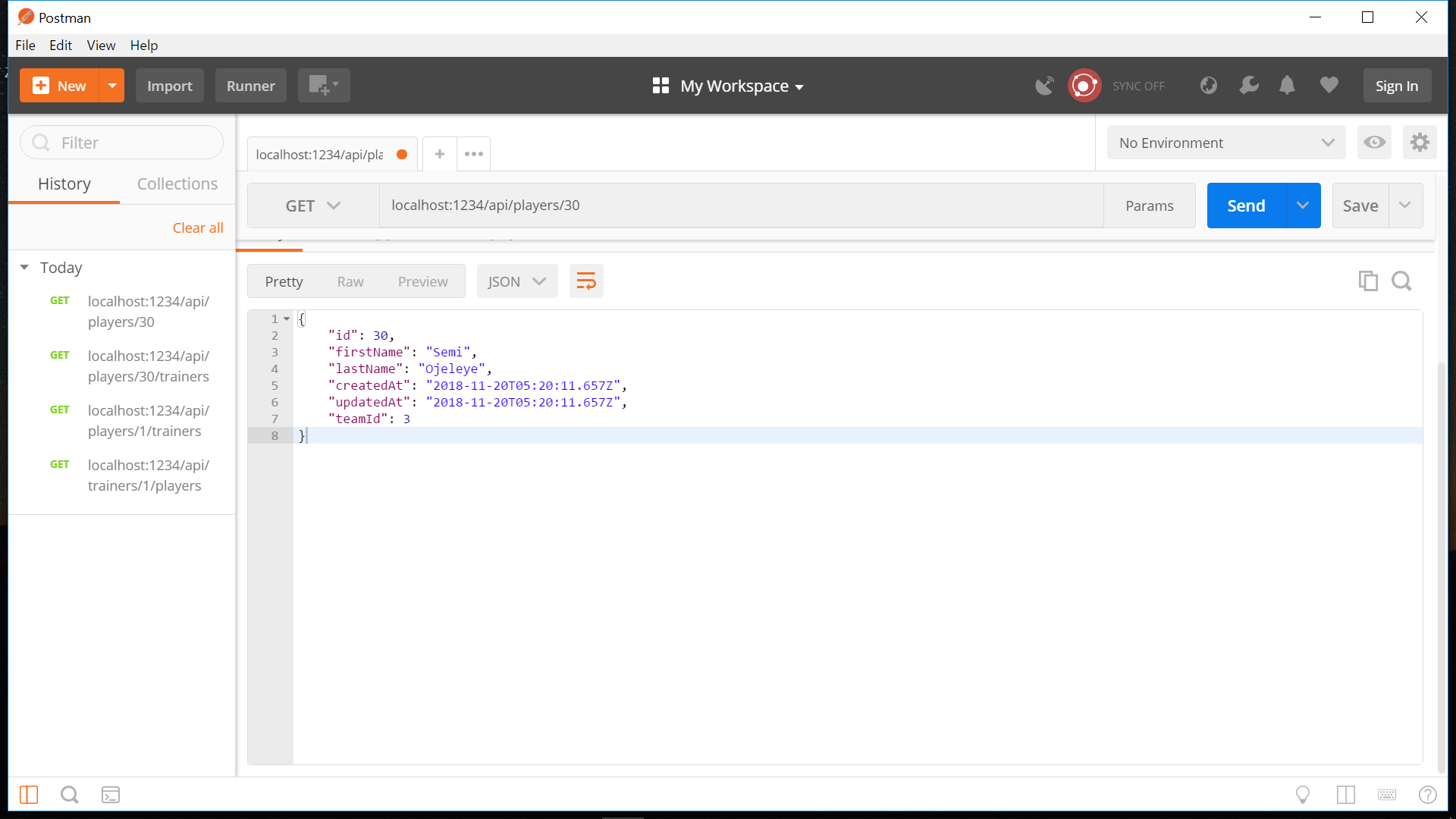The height and width of the screenshot is (819, 1456).
Task: Toggle sidebar visibility in bottom bar
Action: click(x=29, y=795)
